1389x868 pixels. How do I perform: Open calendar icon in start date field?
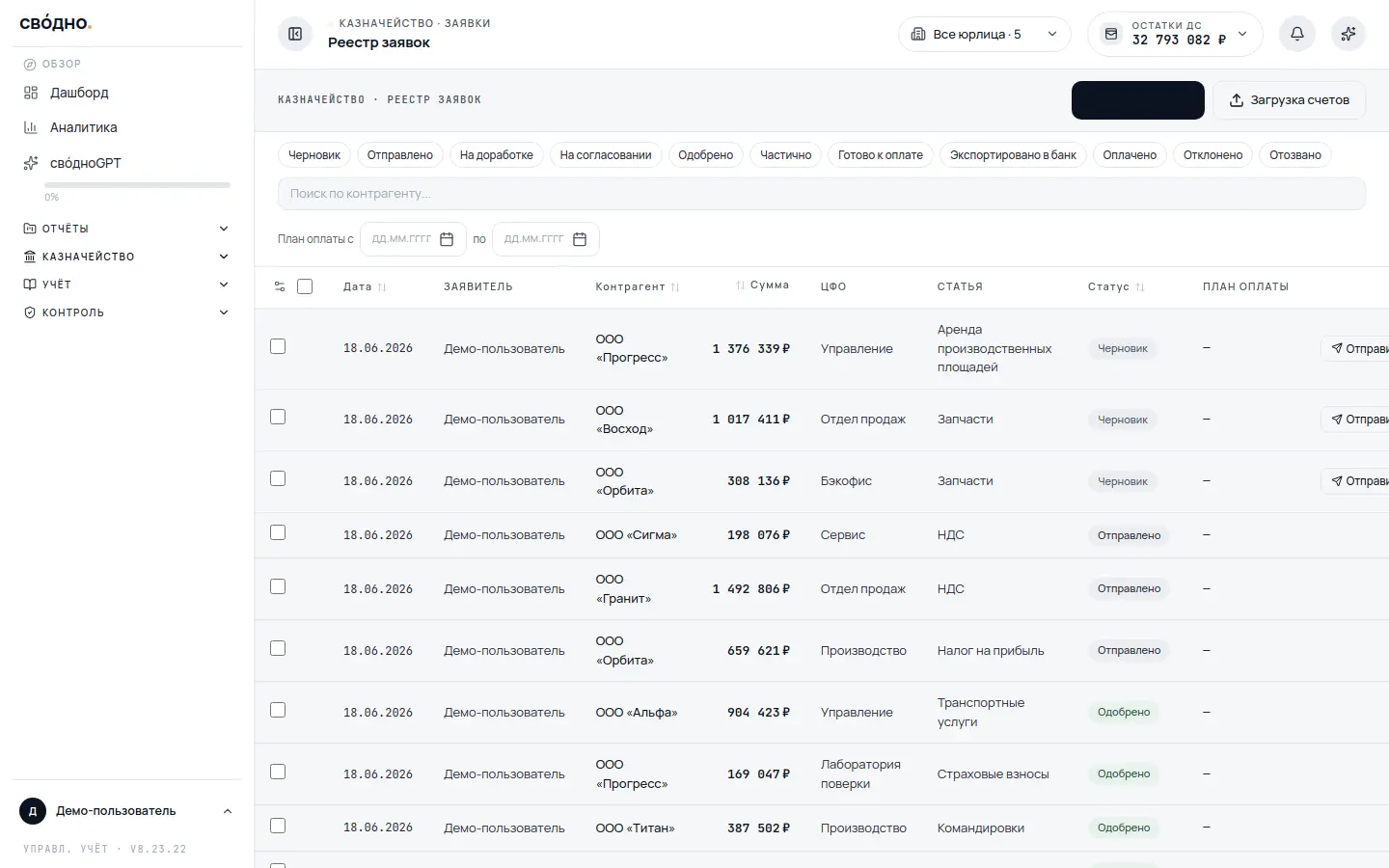(447, 239)
